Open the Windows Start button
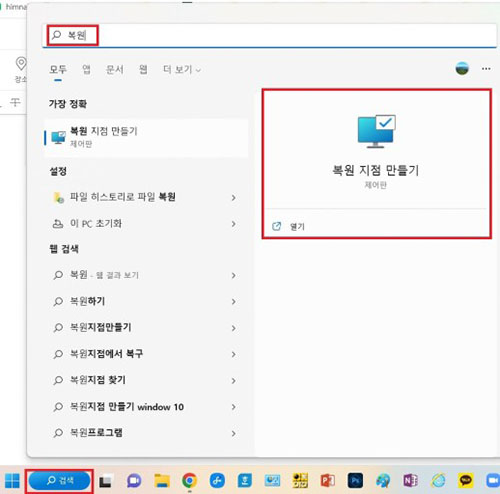The width and height of the screenshot is (500, 494). (12, 481)
